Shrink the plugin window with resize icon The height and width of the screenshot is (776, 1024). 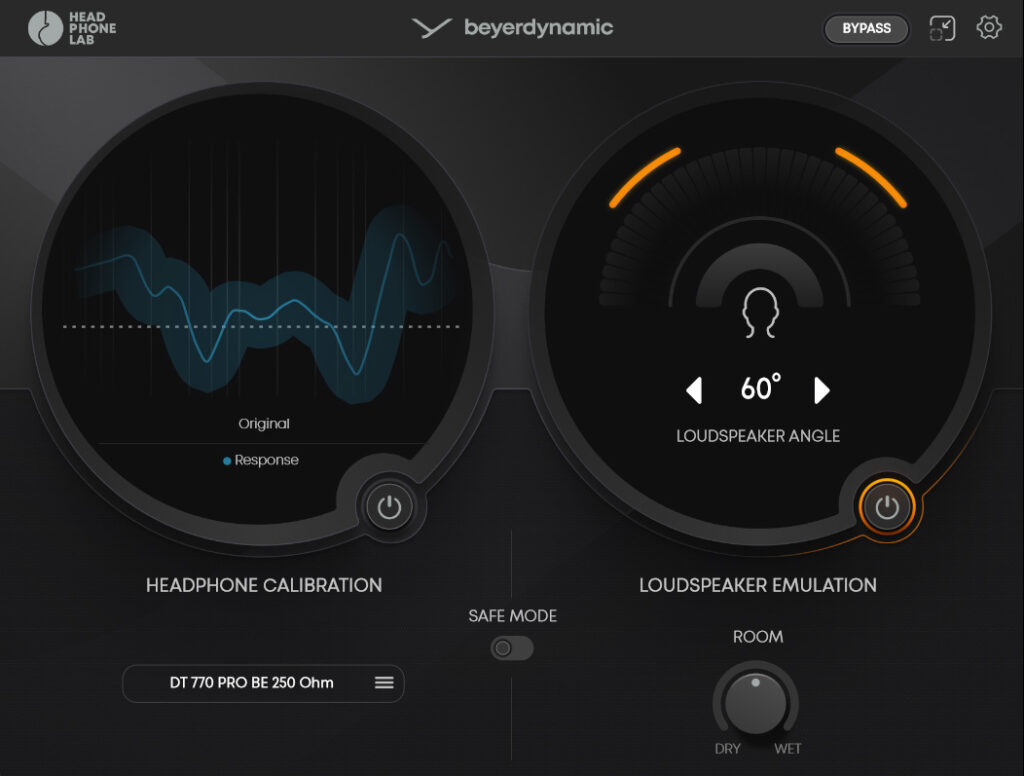tap(942, 28)
